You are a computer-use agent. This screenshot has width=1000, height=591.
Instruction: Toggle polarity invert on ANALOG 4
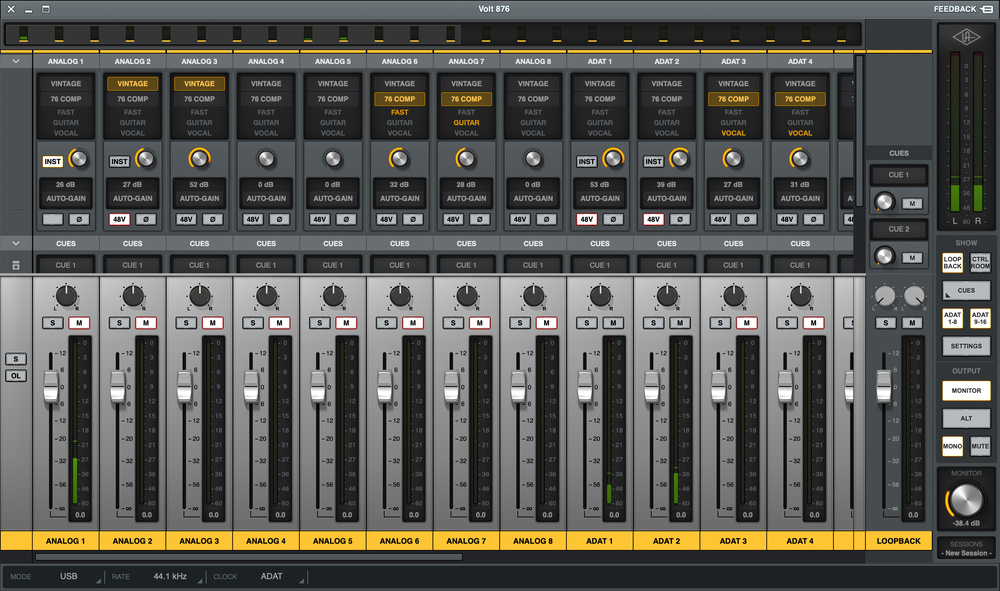click(x=279, y=219)
